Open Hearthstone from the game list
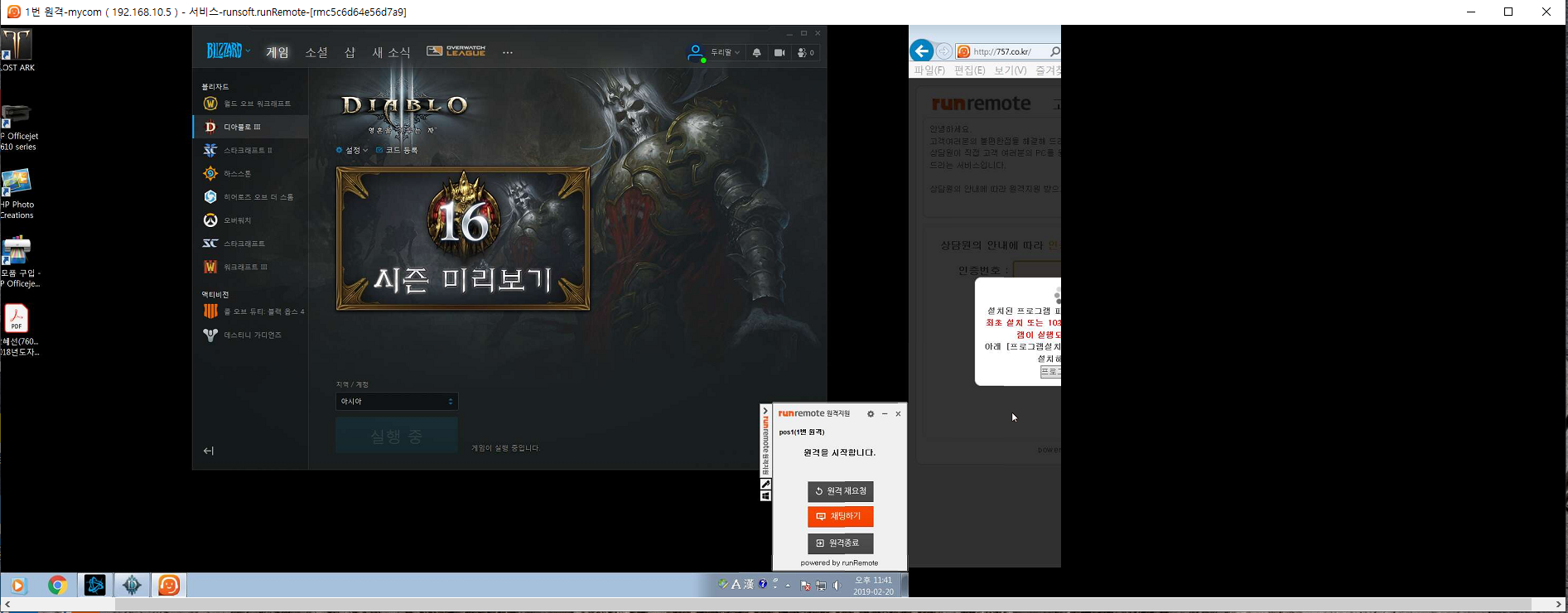 coord(210,173)
